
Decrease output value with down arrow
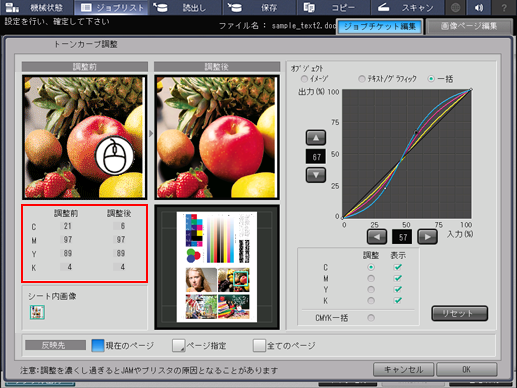point(316,175)
